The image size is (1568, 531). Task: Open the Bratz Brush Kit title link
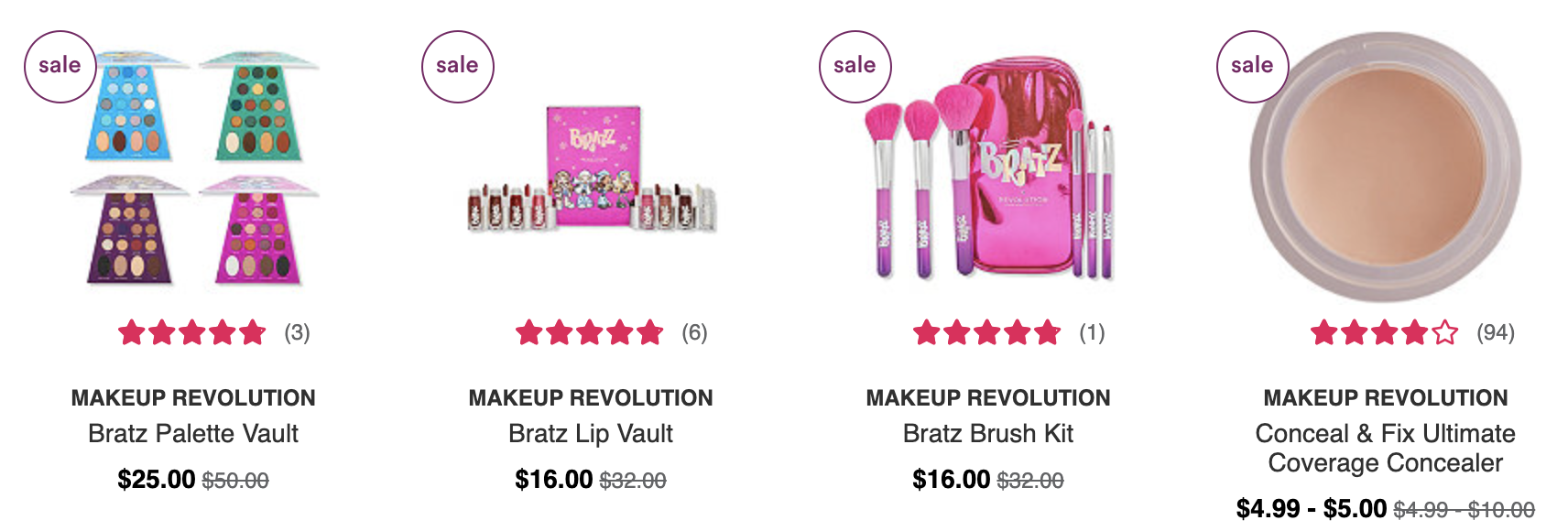click(x=988, y=433)
